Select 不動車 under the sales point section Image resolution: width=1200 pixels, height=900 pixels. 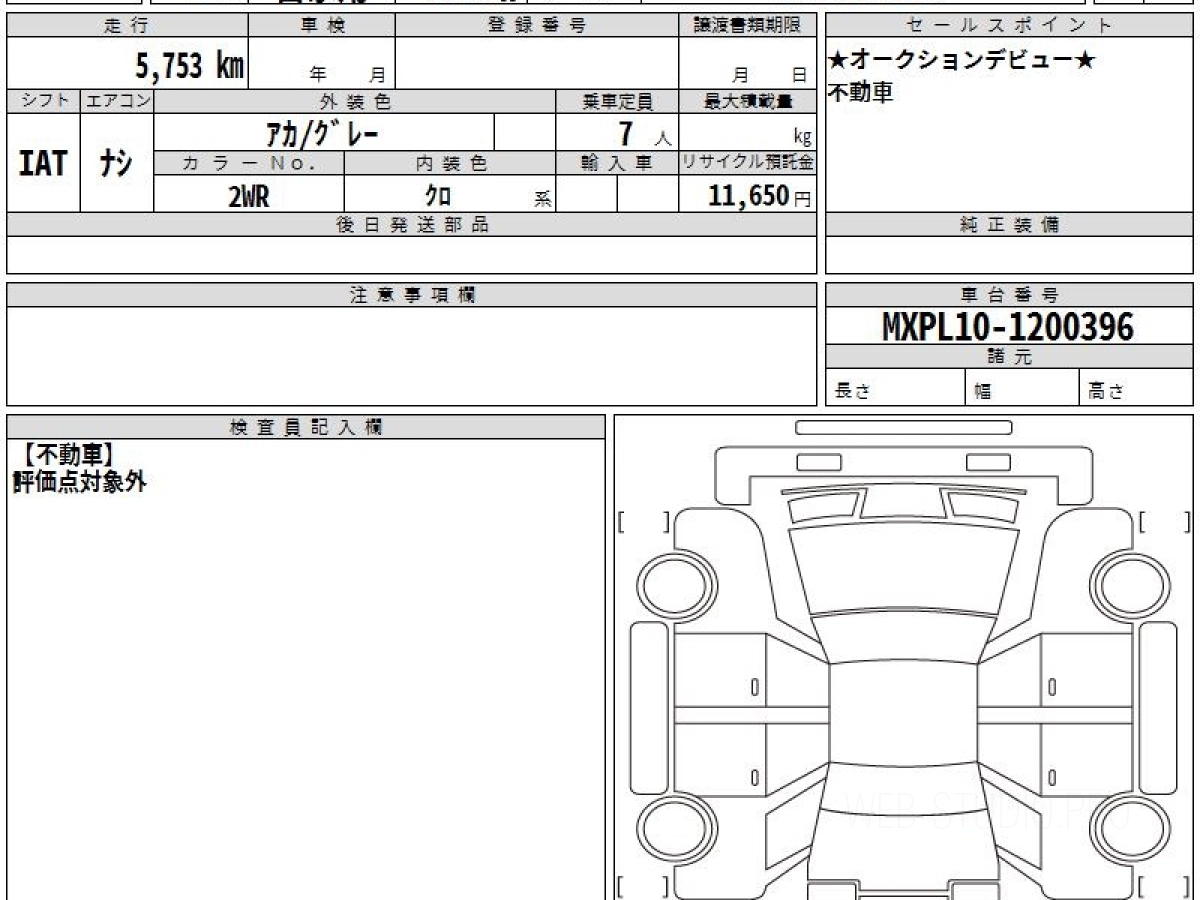click(x=861, y=93)
